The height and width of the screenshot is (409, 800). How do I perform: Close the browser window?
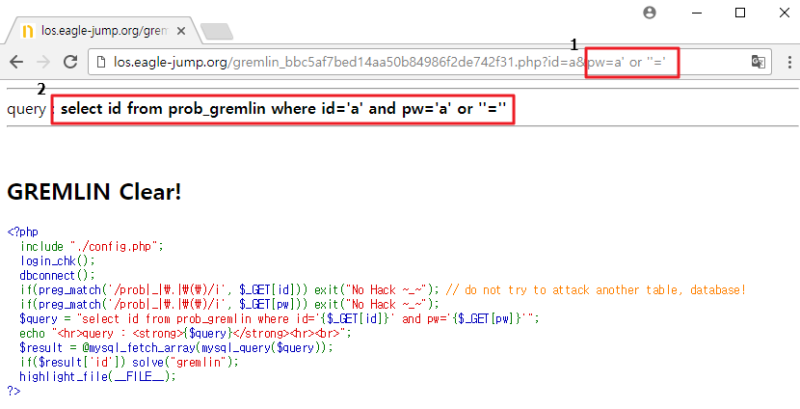tap(785, 13)
